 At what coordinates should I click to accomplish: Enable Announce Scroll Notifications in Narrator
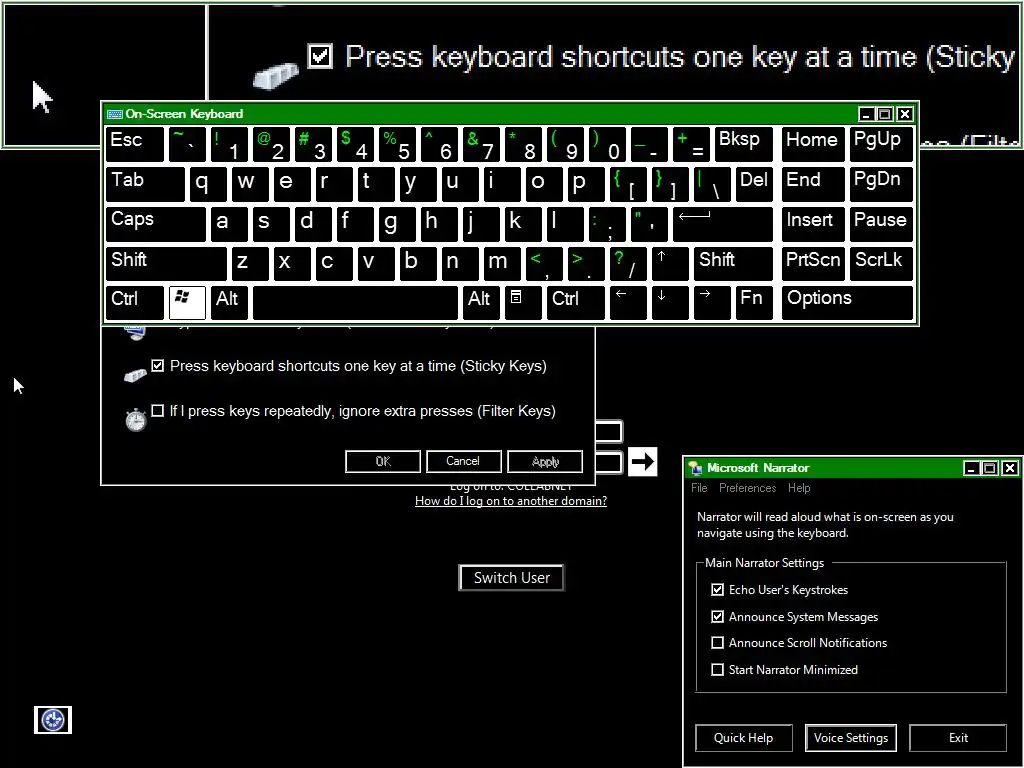pyautogui.click(x=717, y=643)
